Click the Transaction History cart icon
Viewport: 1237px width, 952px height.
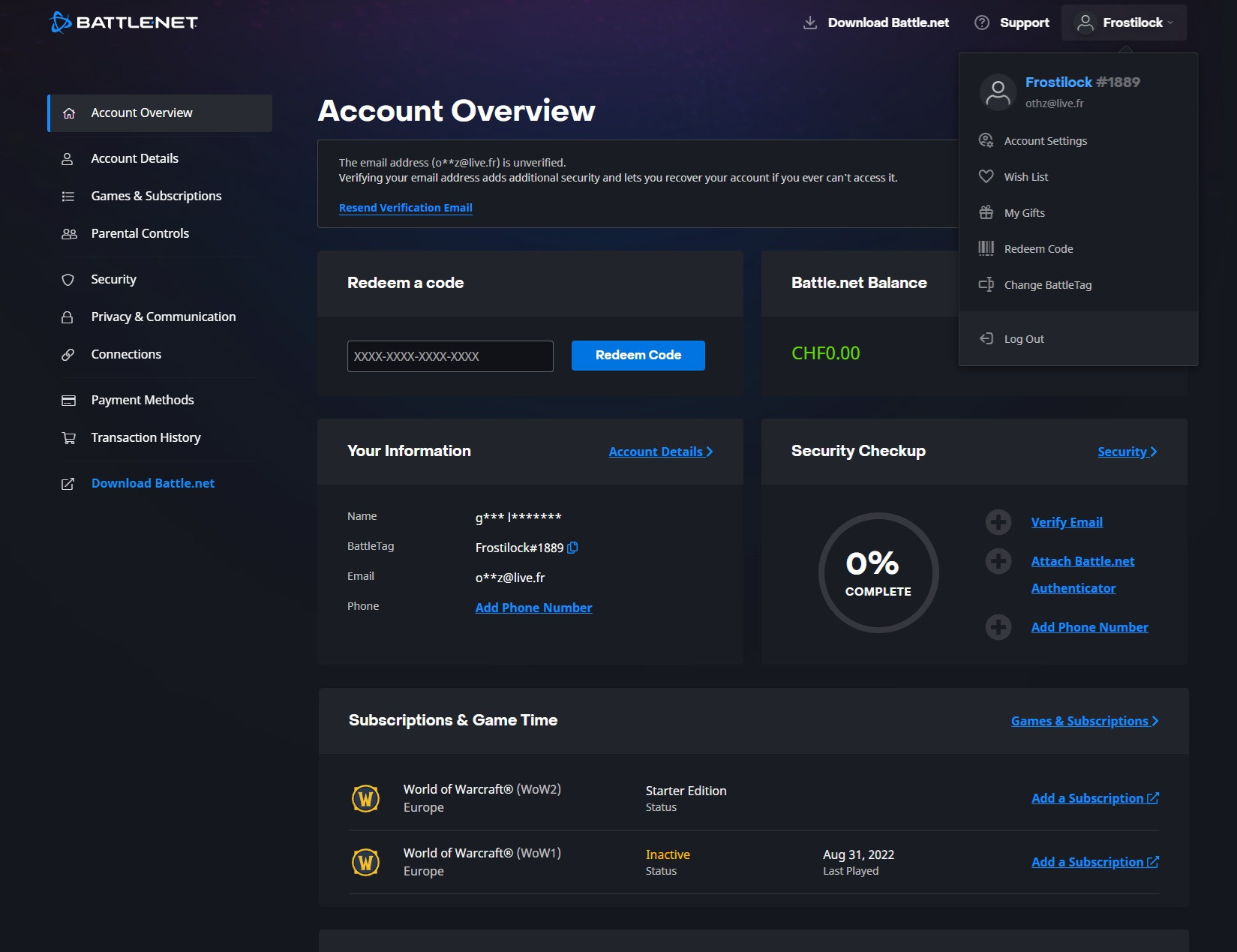(x=69, y=438)
